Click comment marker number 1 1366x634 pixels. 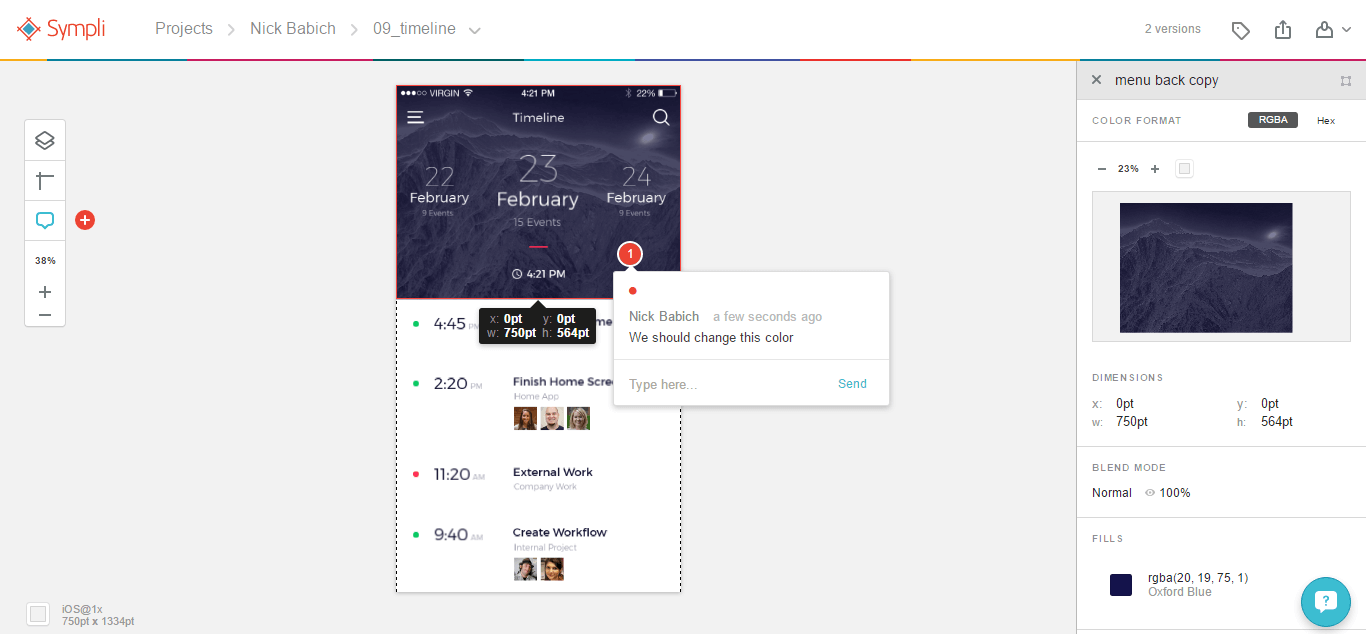630,254
